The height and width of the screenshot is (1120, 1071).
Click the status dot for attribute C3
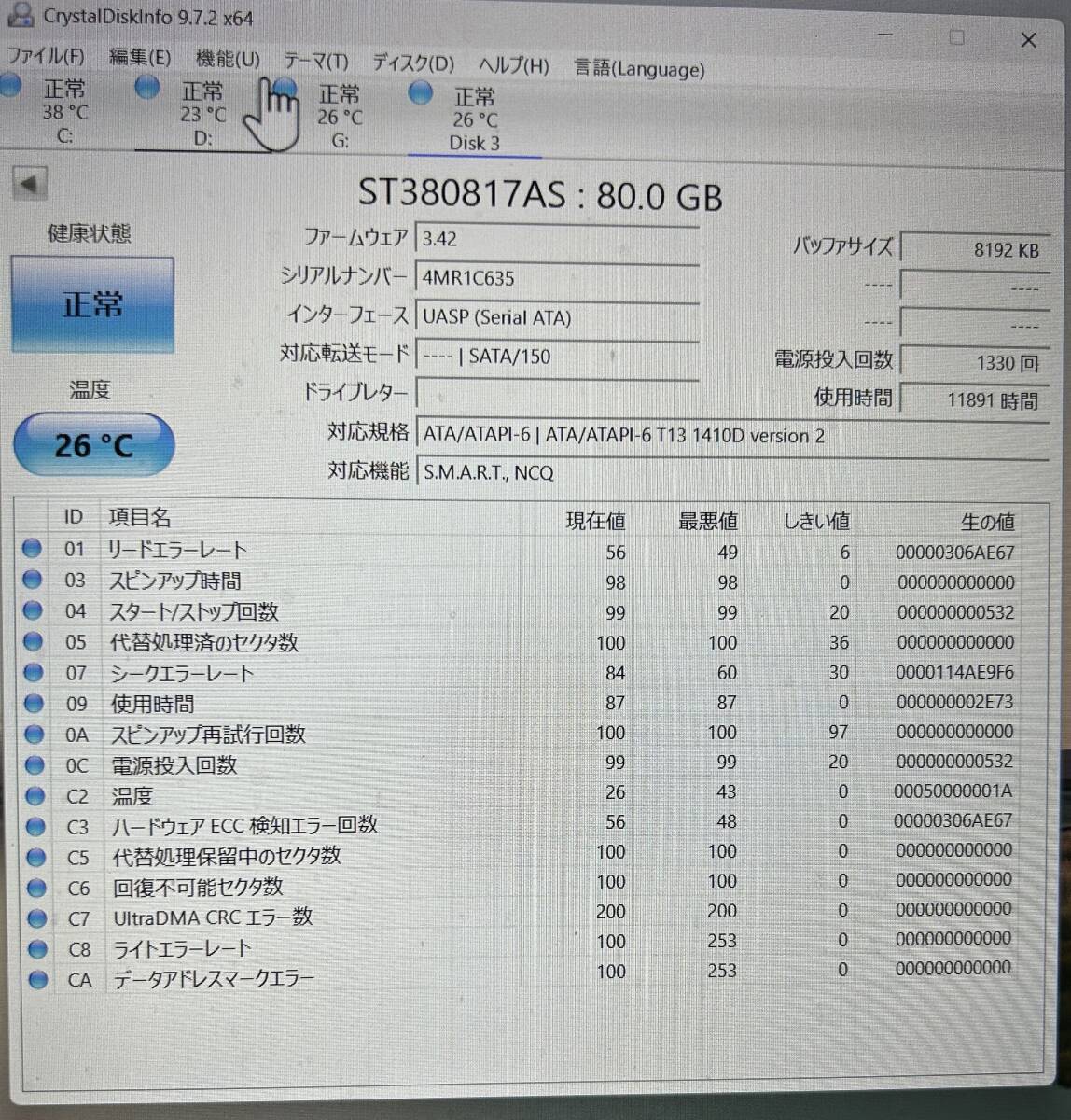click(35, 826)
